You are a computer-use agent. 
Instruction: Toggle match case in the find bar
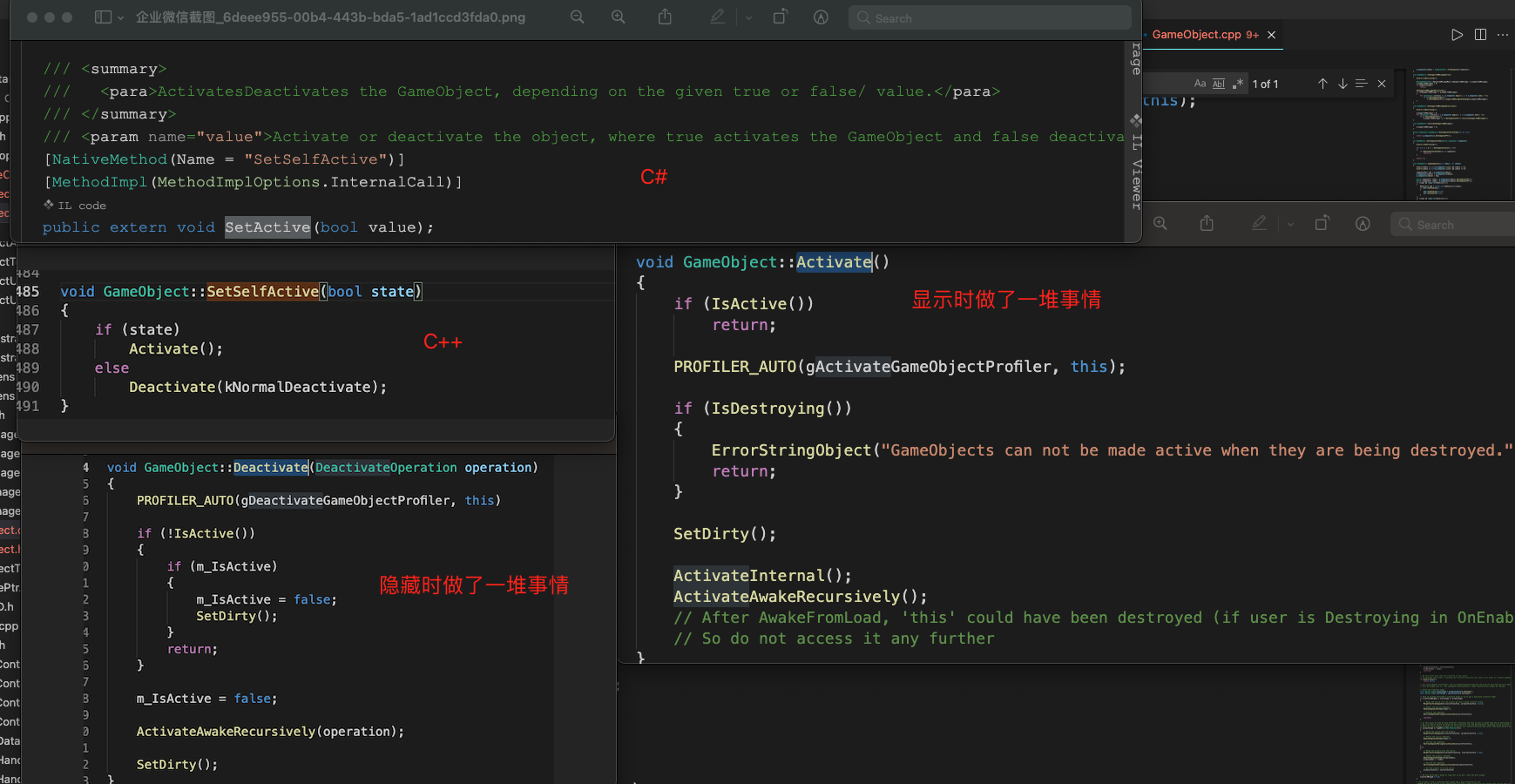[1200, 84]
